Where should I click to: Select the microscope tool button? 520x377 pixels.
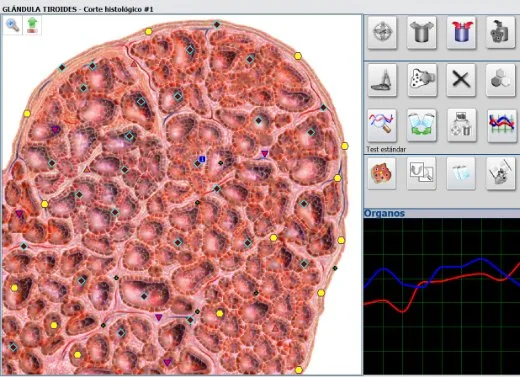tap(382, 80)
